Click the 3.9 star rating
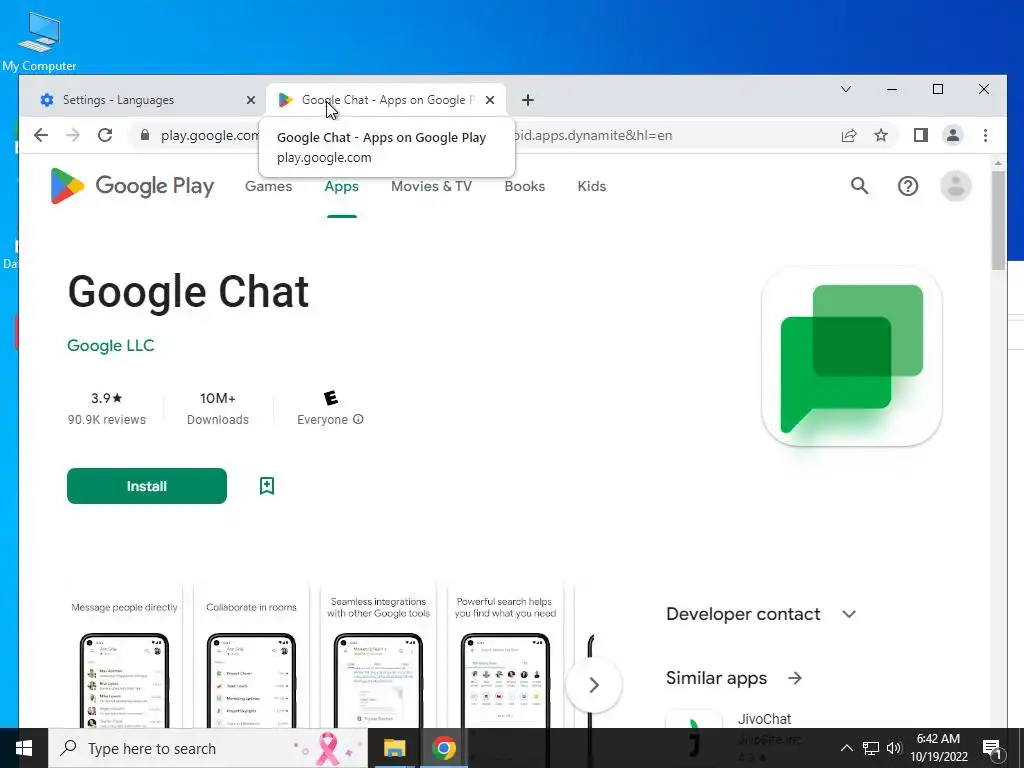The height and width of the screenshot is (768, 1024). tap(106, 398)
